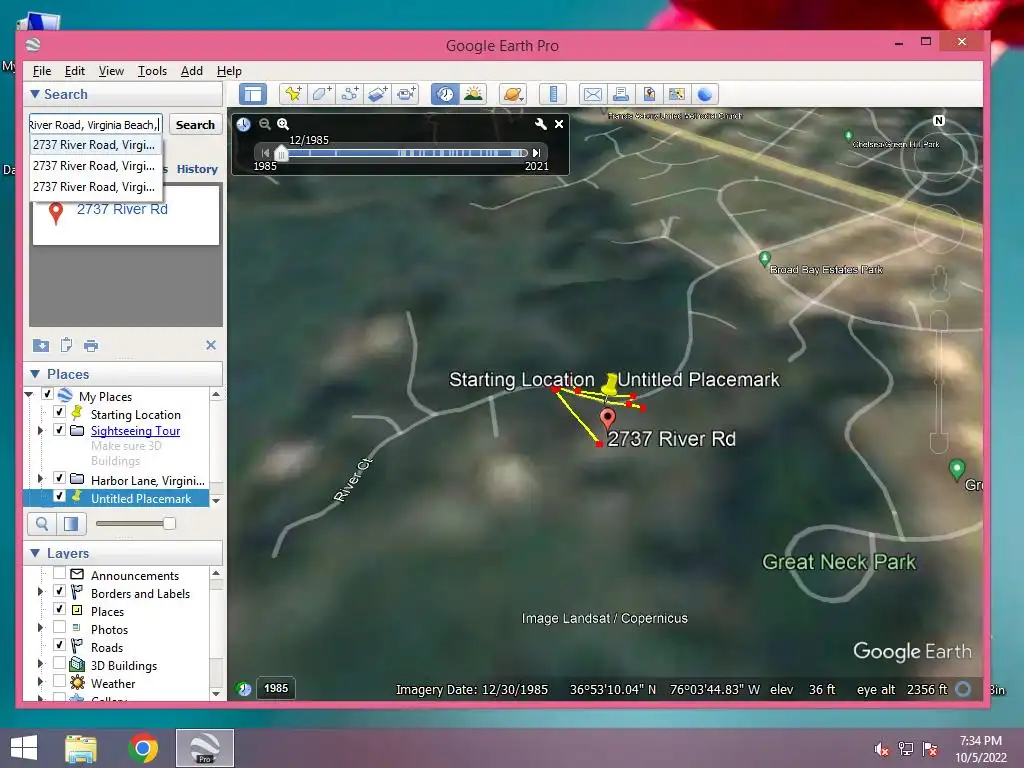Uncheck My Places checkbox
Viewport: 1024px width, 768px height.
[x=47, y=394]
